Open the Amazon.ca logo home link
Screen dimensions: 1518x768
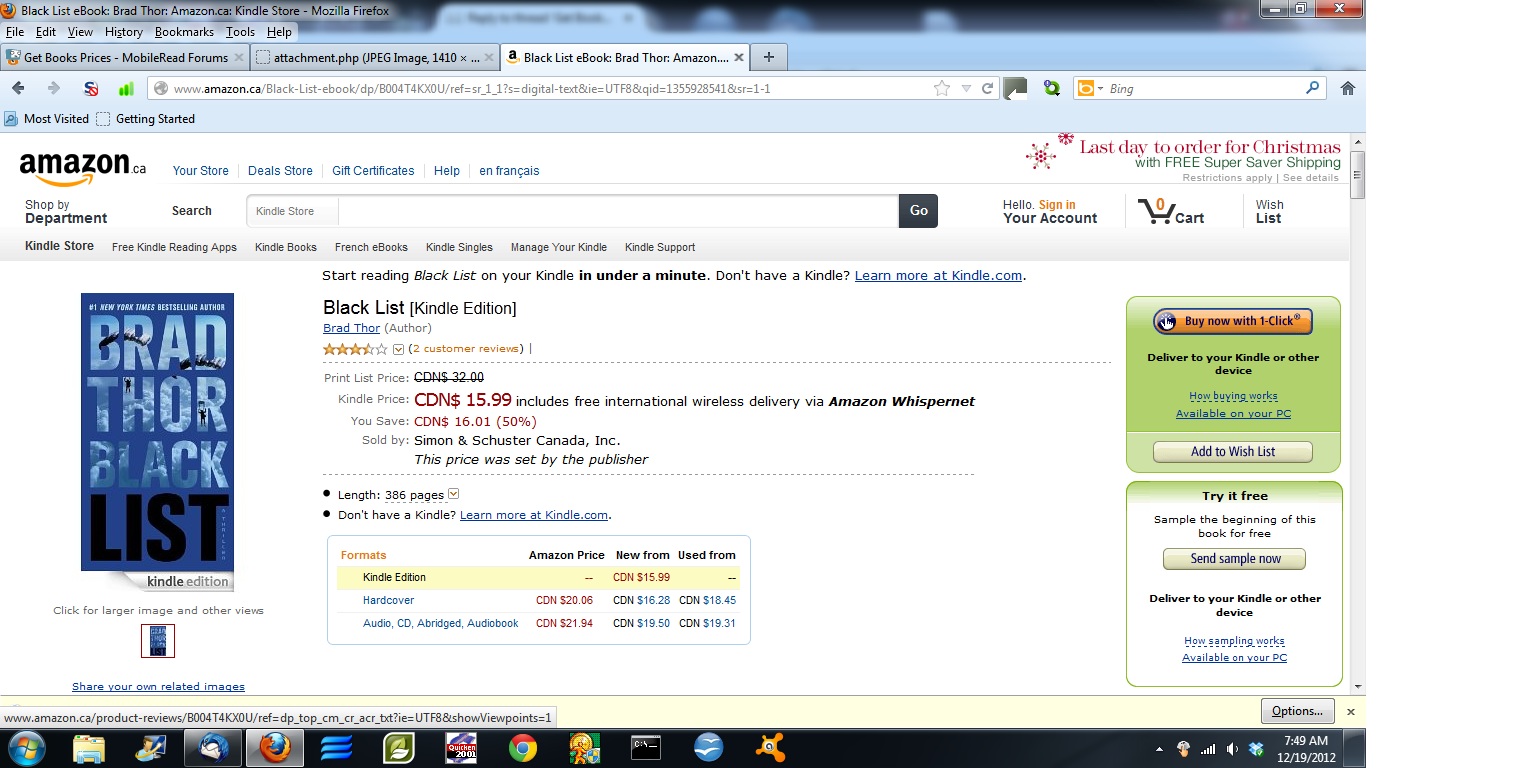coord(82,168)
